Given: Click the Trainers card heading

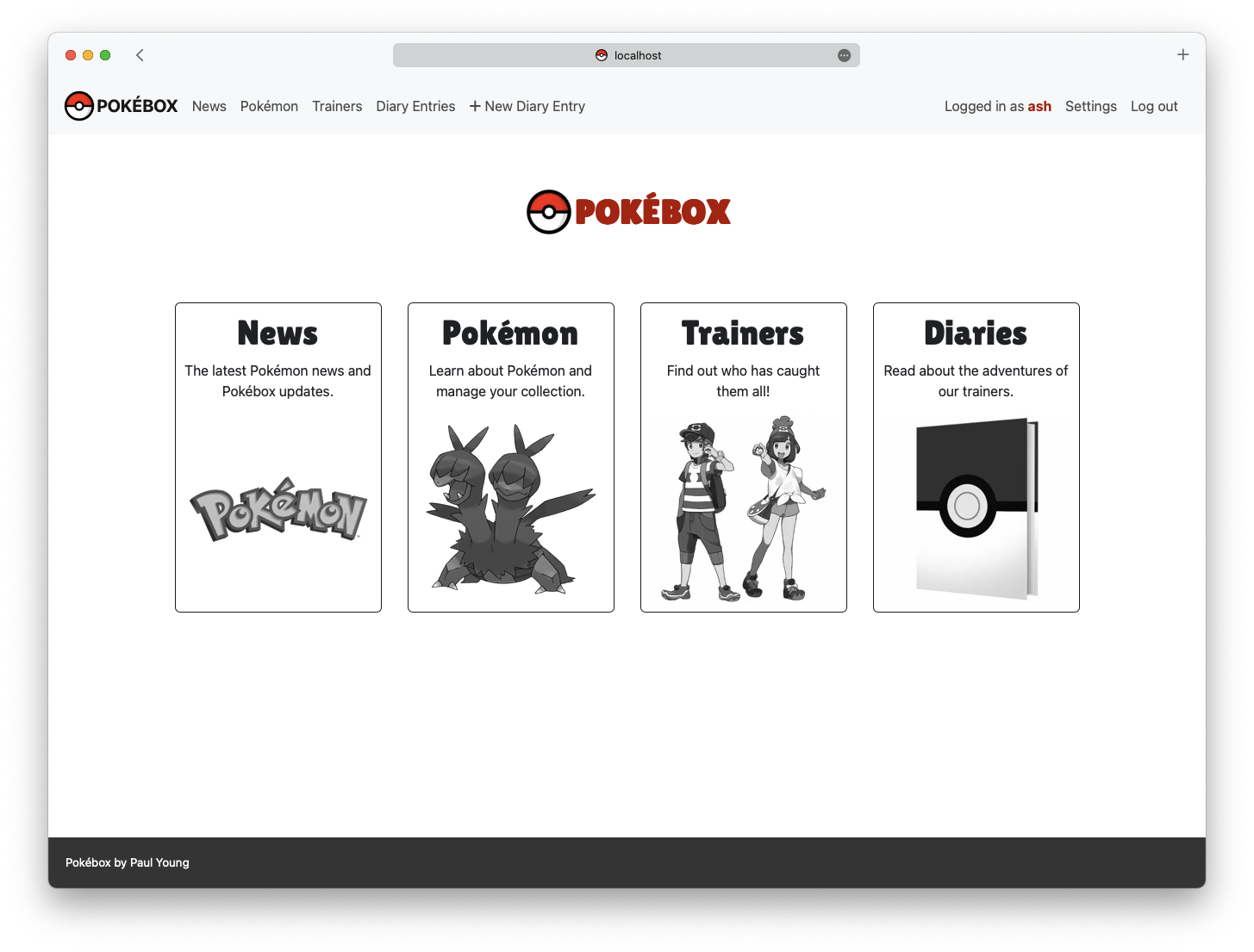Looking at the screenshot, I should click(743, 333).
